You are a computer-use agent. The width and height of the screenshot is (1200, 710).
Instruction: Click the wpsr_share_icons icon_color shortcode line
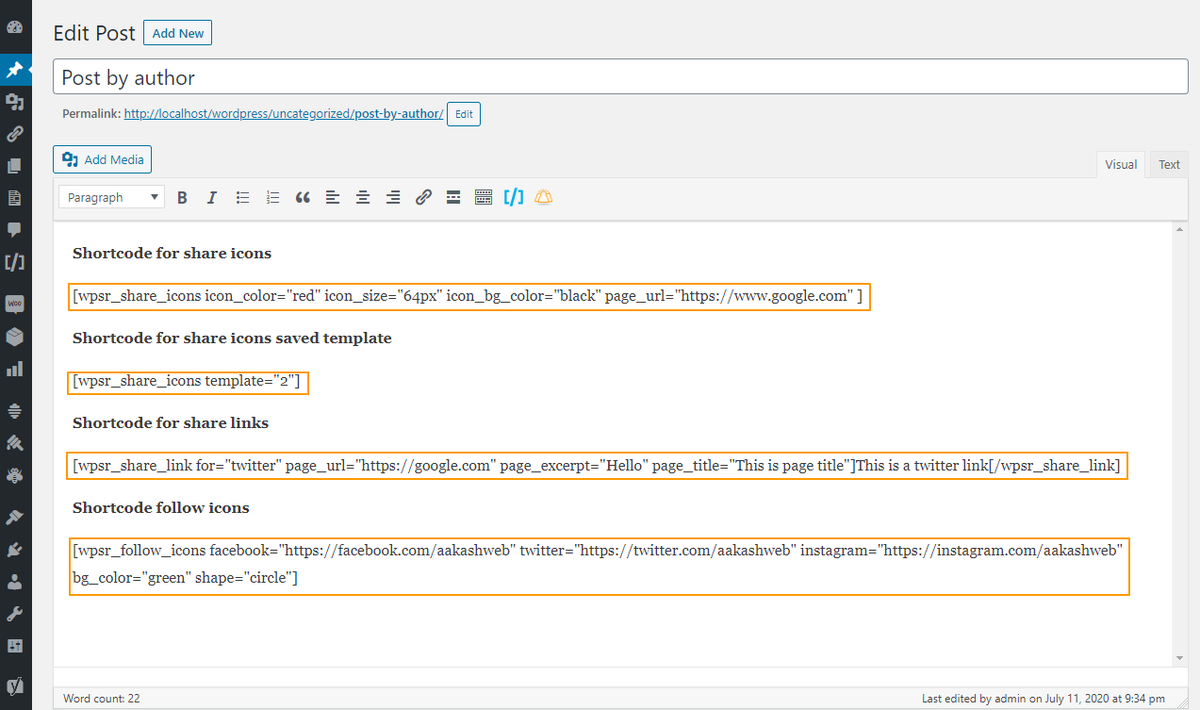coord(469,296)
